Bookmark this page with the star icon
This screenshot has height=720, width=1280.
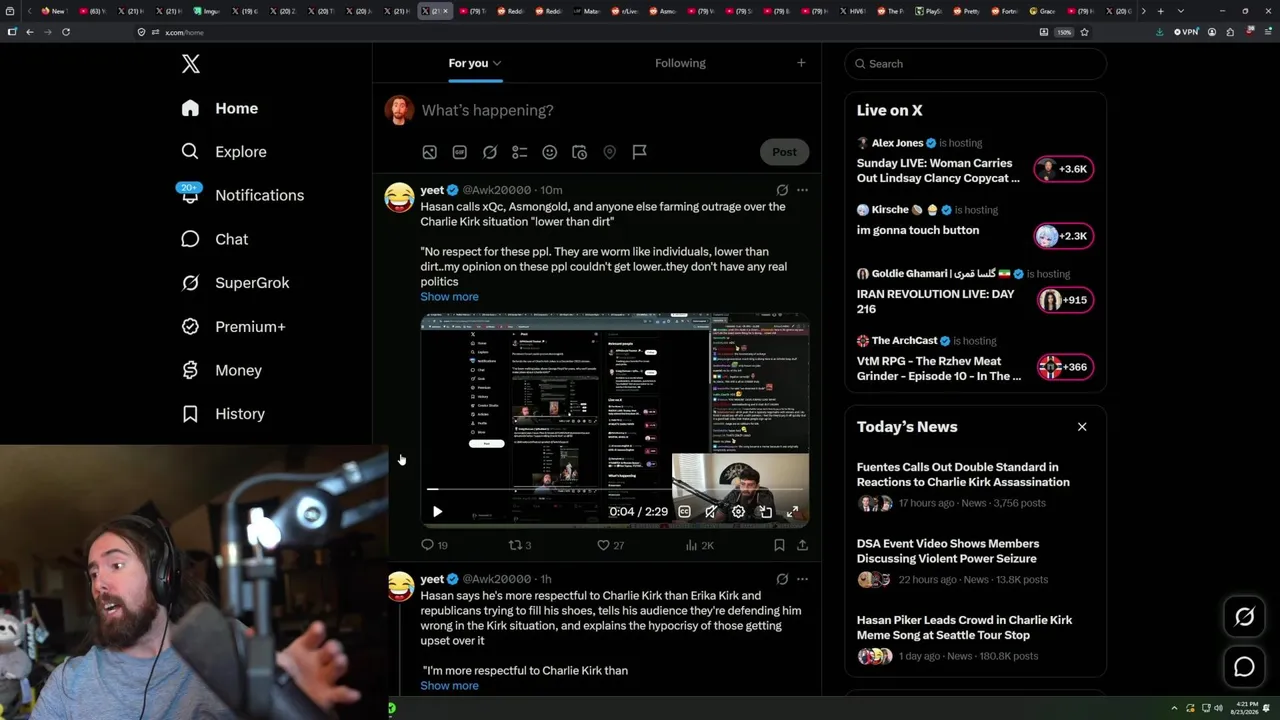click(x=1084, y=32)
